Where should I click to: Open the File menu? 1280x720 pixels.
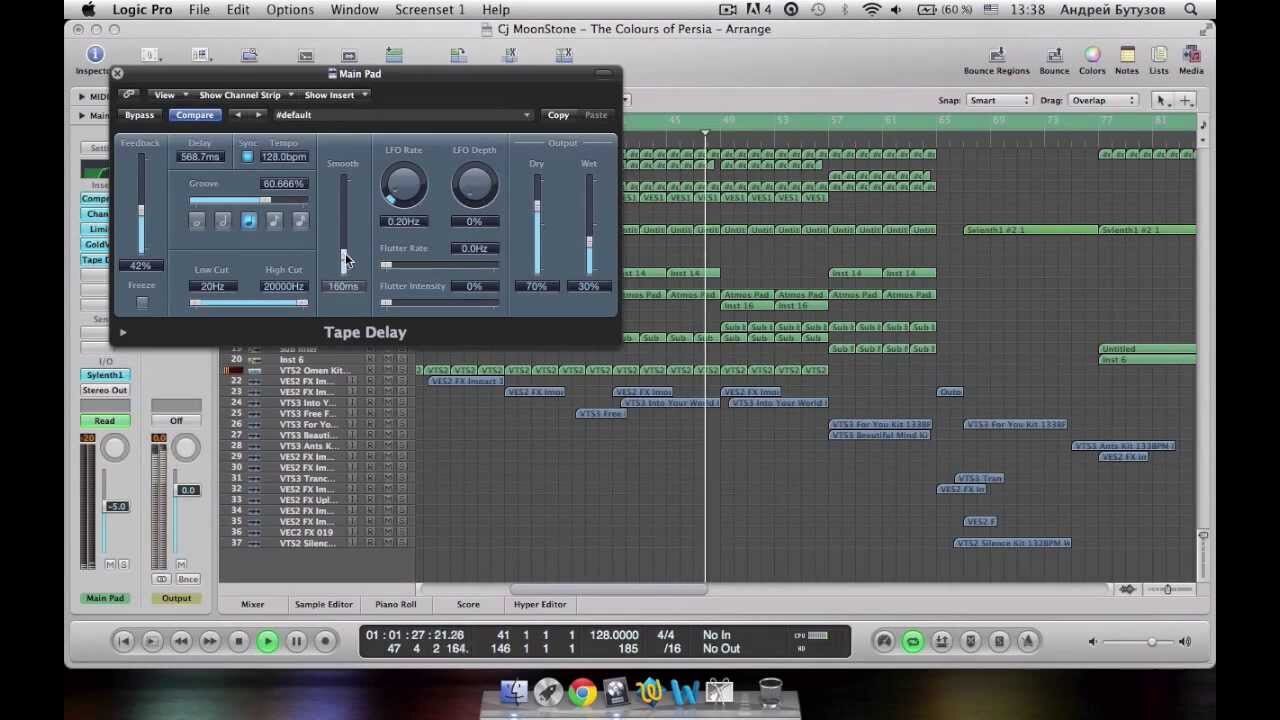(199, 9)
